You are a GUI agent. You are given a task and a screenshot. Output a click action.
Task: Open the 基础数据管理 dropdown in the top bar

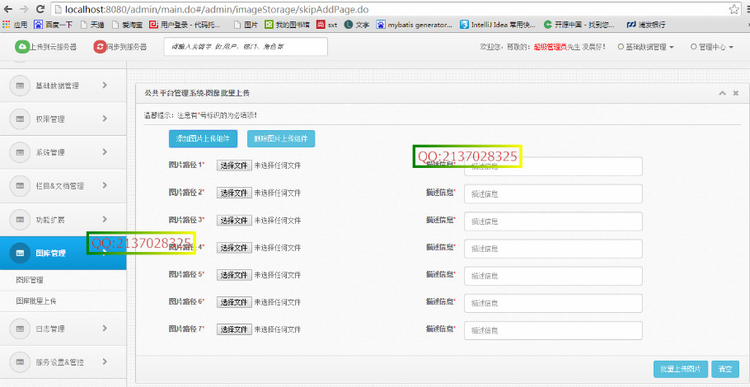pyautogui.click(x=646, y=47)
